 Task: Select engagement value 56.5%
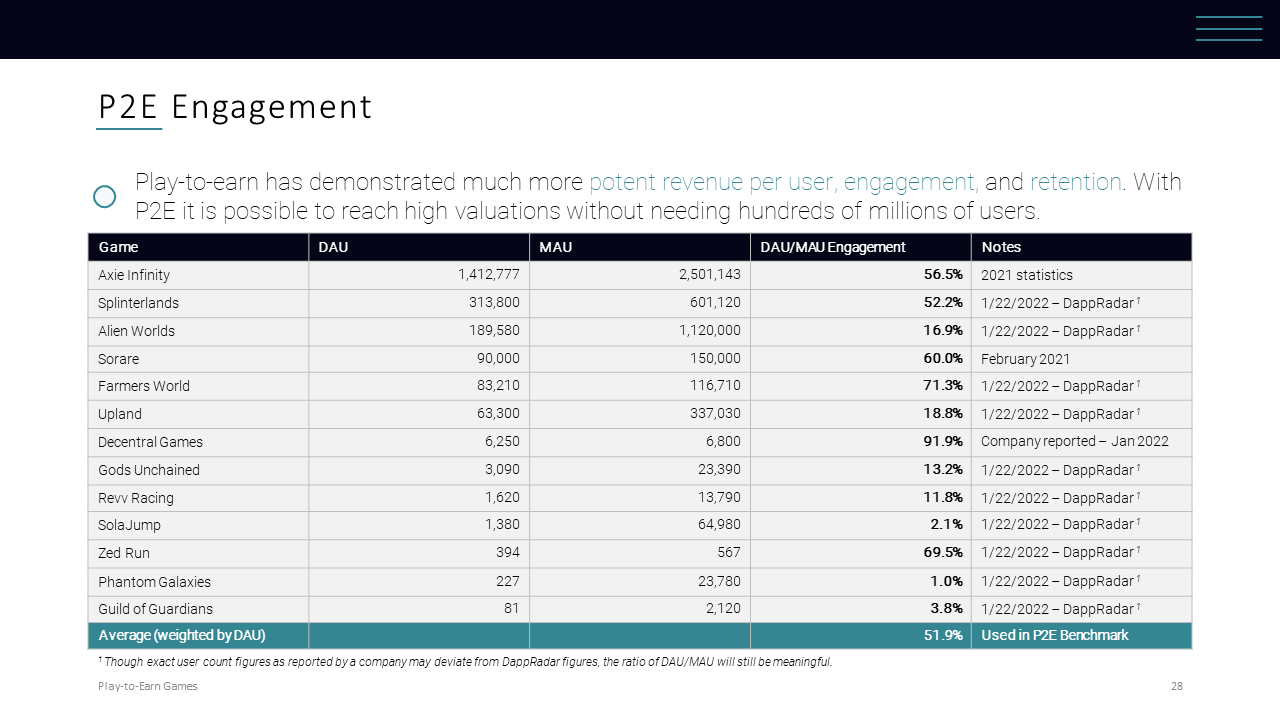pyautogui.click(x=943, y=275)
